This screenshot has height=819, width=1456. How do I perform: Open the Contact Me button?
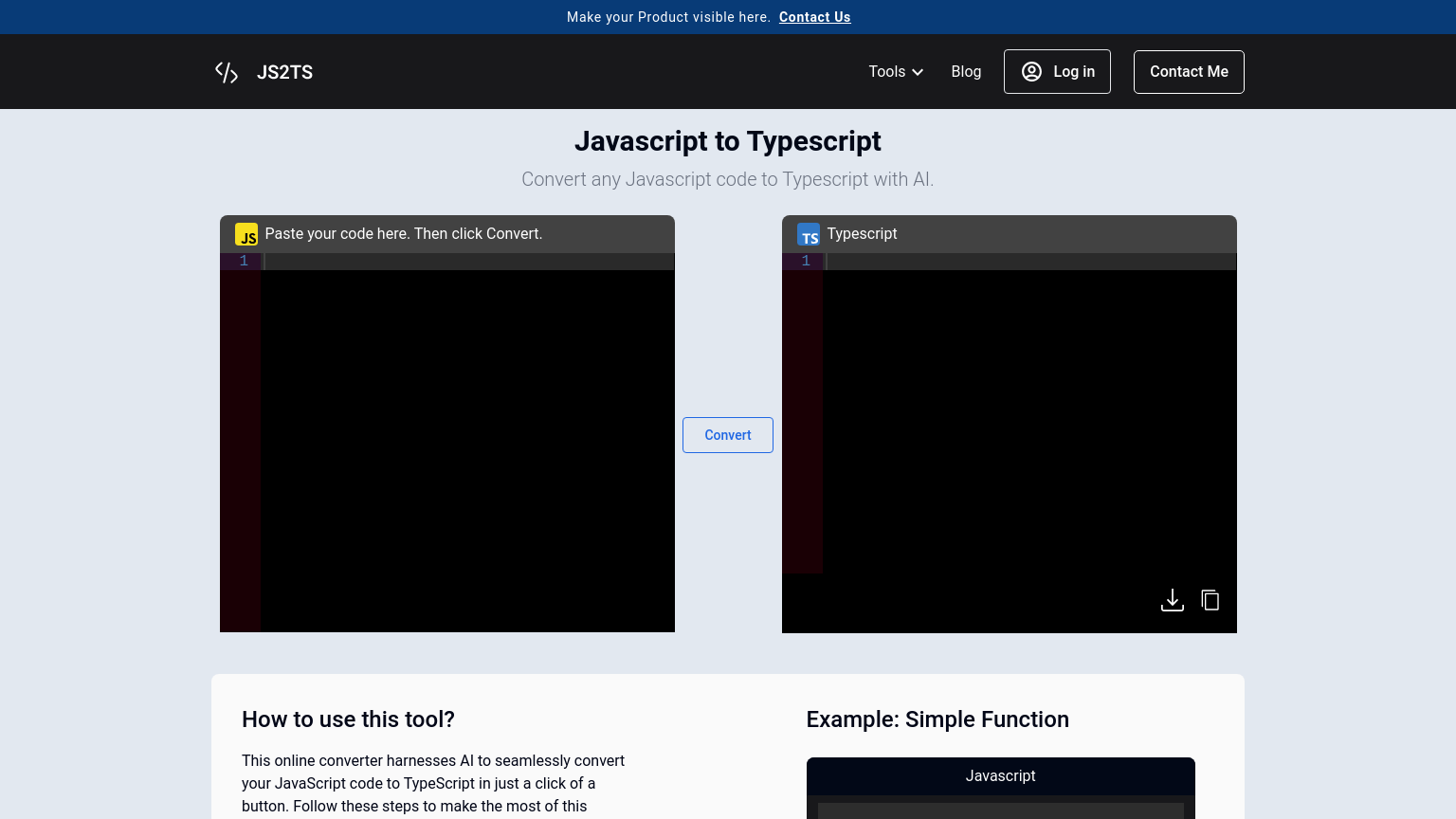(1189, 72)
